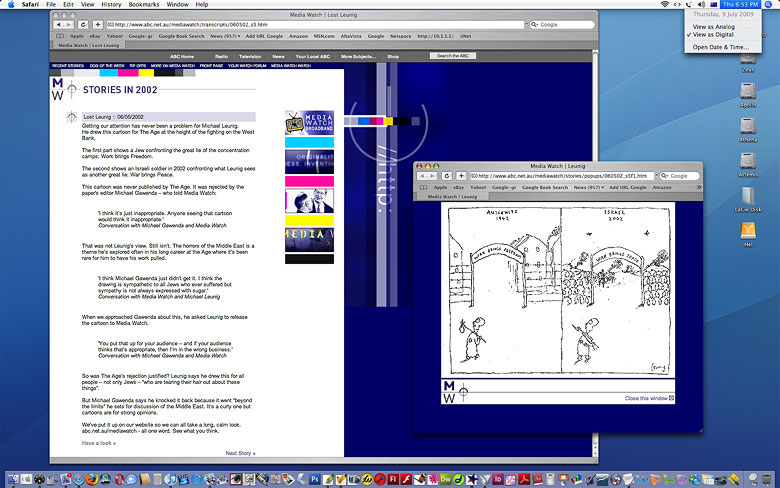The image size is (780, 488).
Task: Launch Opera from the dock
Action: point(119,479)
